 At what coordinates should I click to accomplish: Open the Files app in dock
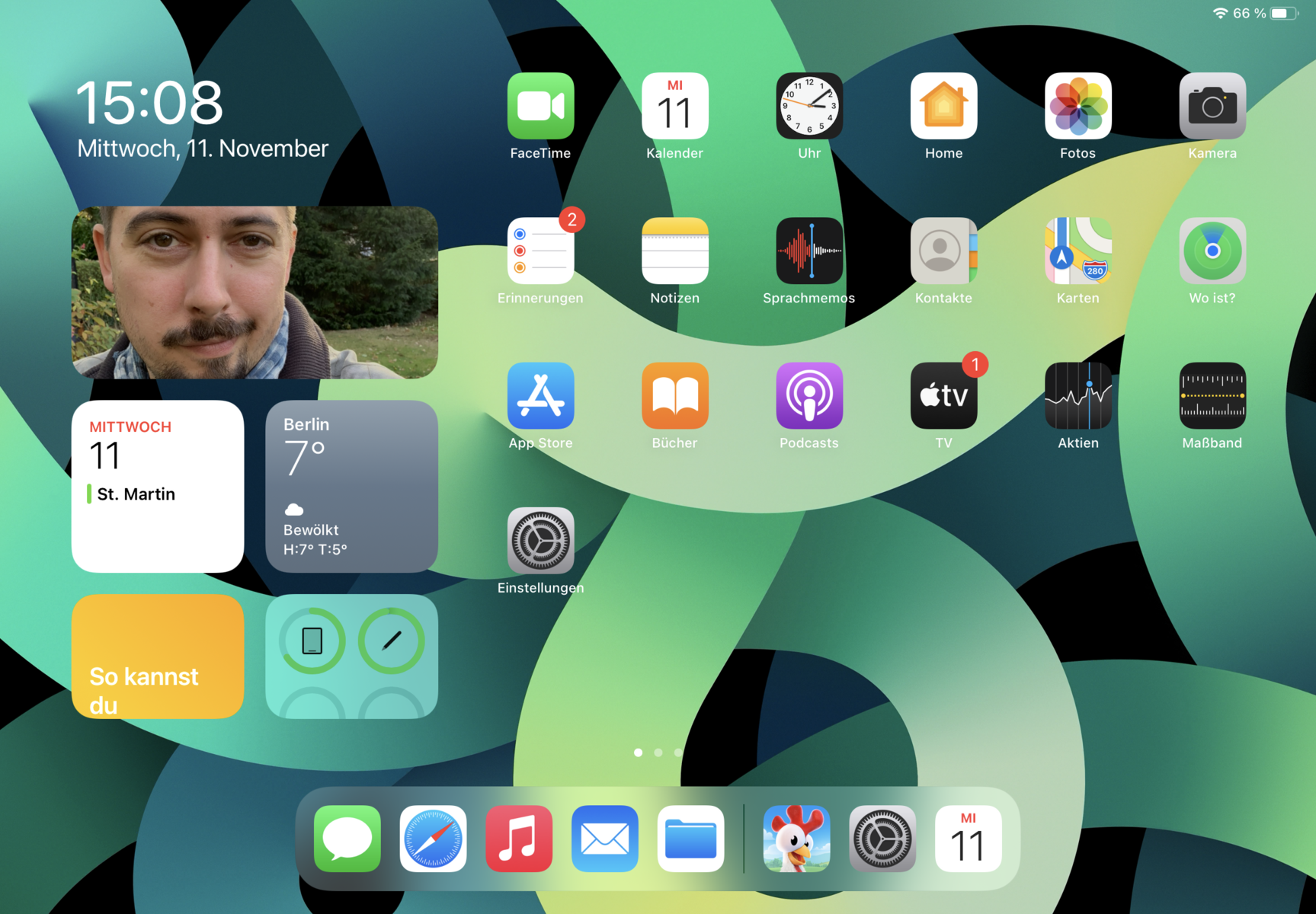690,839
